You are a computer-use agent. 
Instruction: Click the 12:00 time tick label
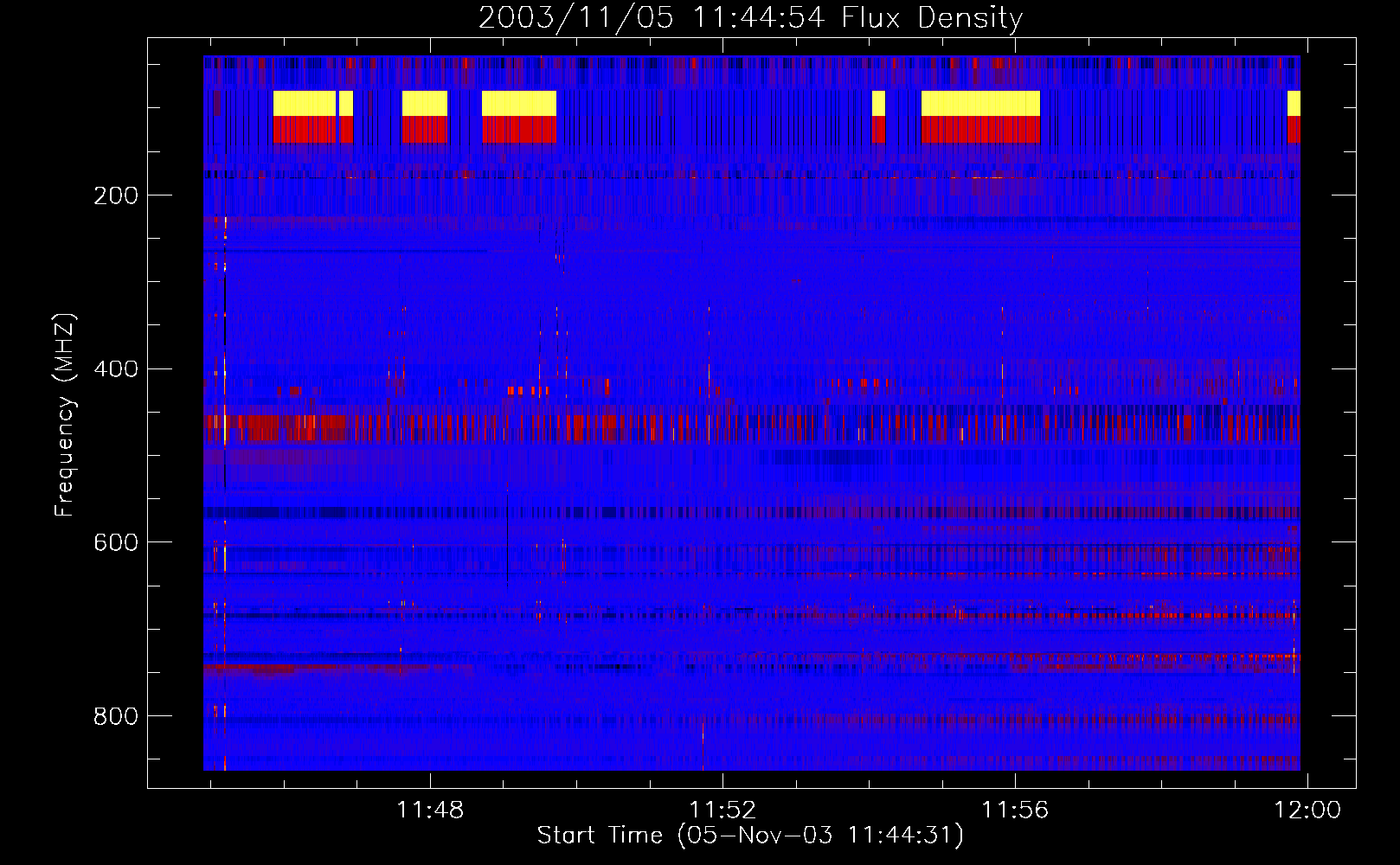coord(1307,810)
